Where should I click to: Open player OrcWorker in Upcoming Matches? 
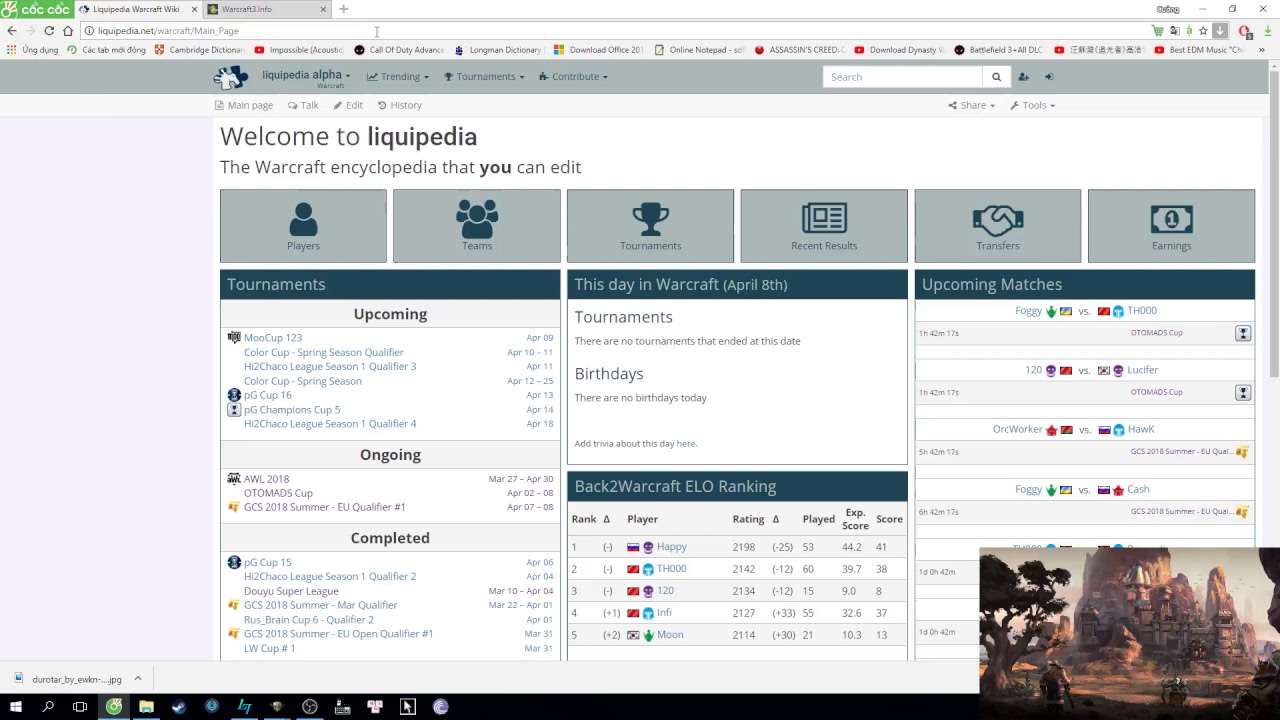click(1017, 430)
